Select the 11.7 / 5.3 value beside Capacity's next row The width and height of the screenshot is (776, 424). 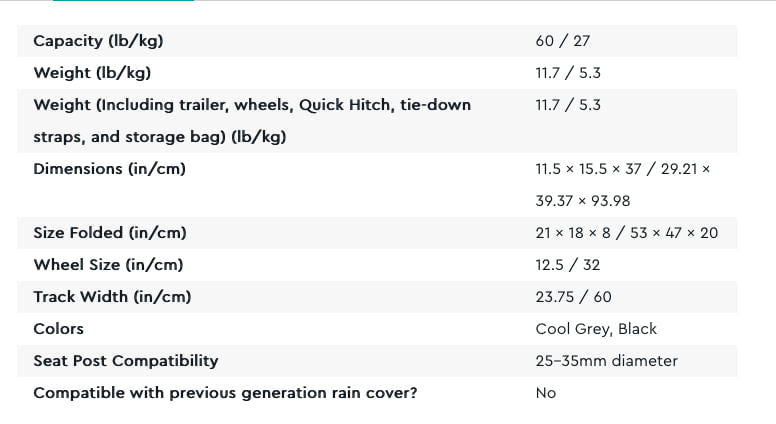[x=568, y=73]
